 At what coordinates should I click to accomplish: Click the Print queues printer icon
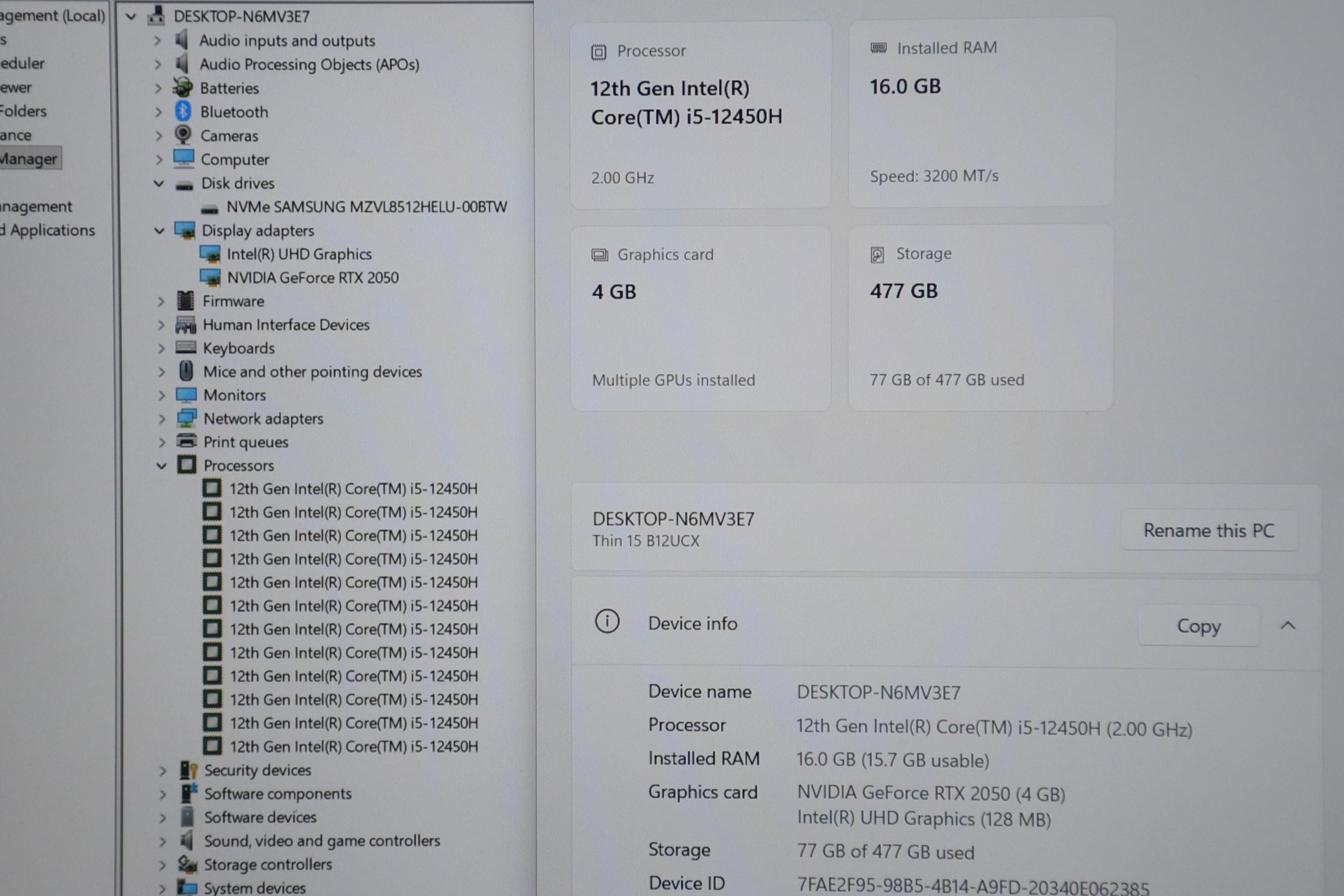click(x=186, y=441)
